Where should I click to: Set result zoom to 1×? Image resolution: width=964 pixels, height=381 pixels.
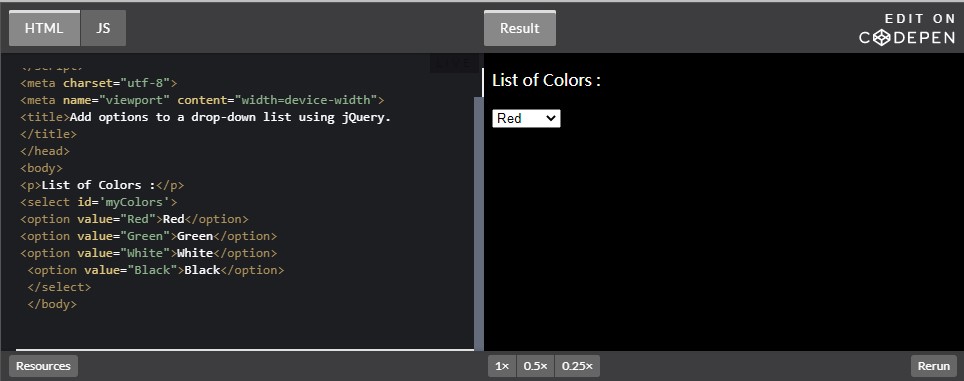click(502, 366)
